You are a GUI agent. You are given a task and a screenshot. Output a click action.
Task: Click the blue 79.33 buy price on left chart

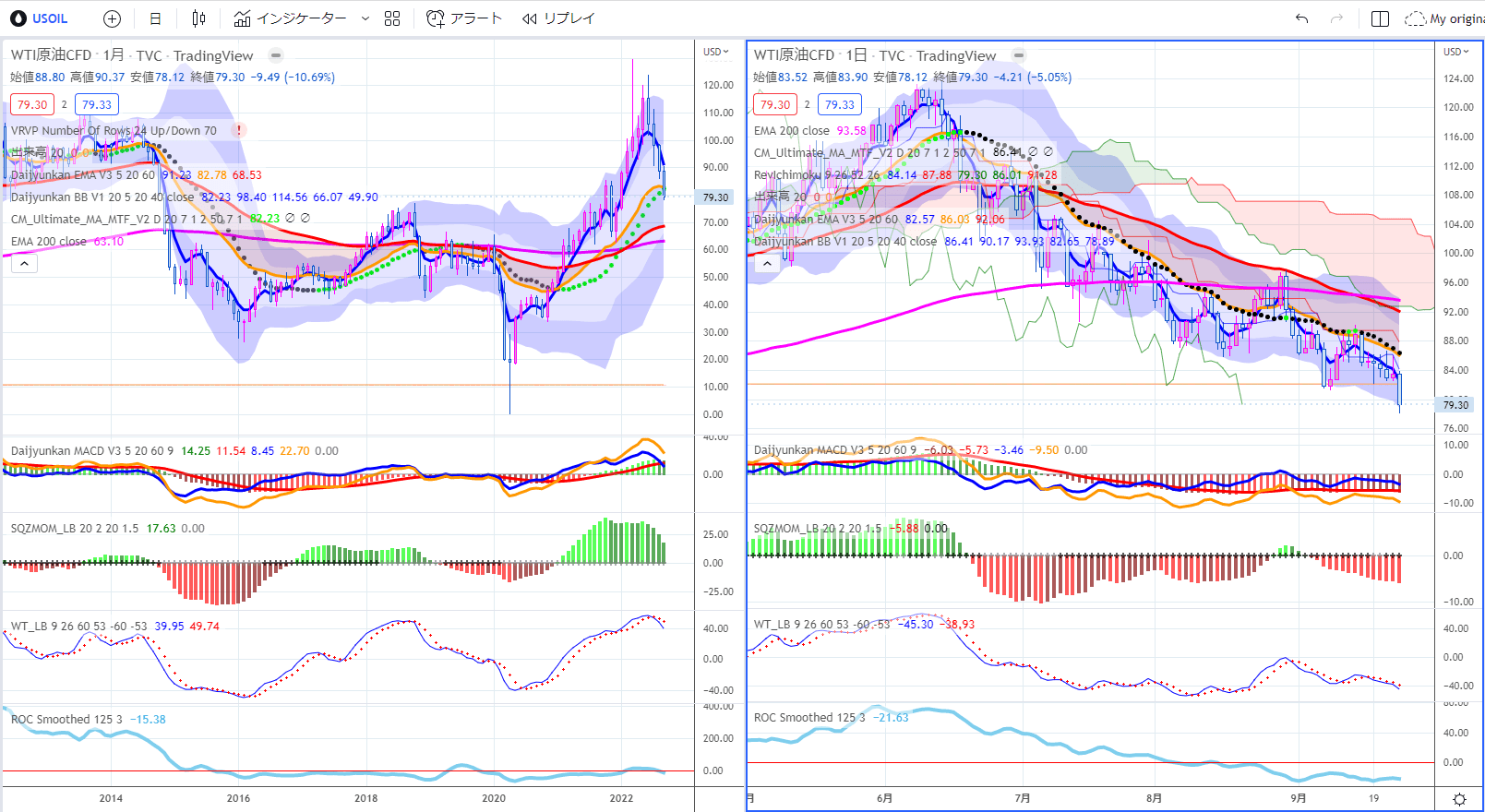pos(97,104)
